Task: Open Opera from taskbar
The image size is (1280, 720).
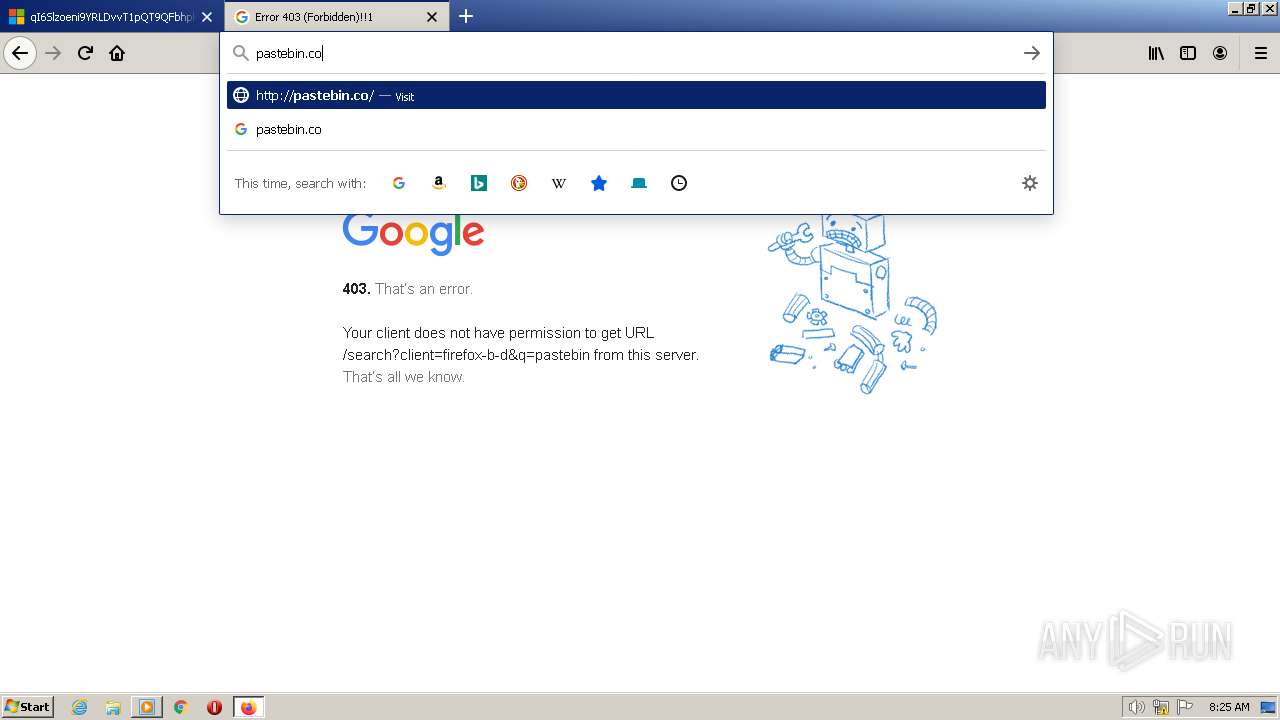Action: click(x=214, y=707)
